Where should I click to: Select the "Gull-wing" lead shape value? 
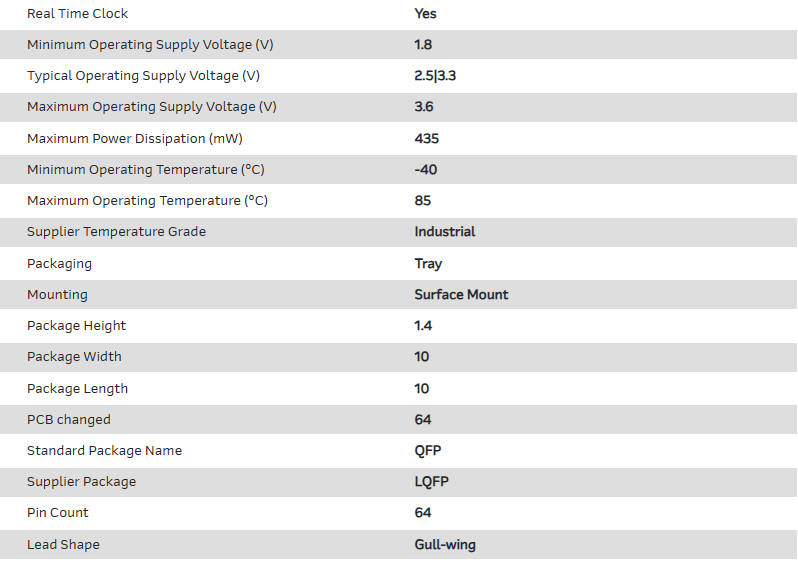[445, 545]
